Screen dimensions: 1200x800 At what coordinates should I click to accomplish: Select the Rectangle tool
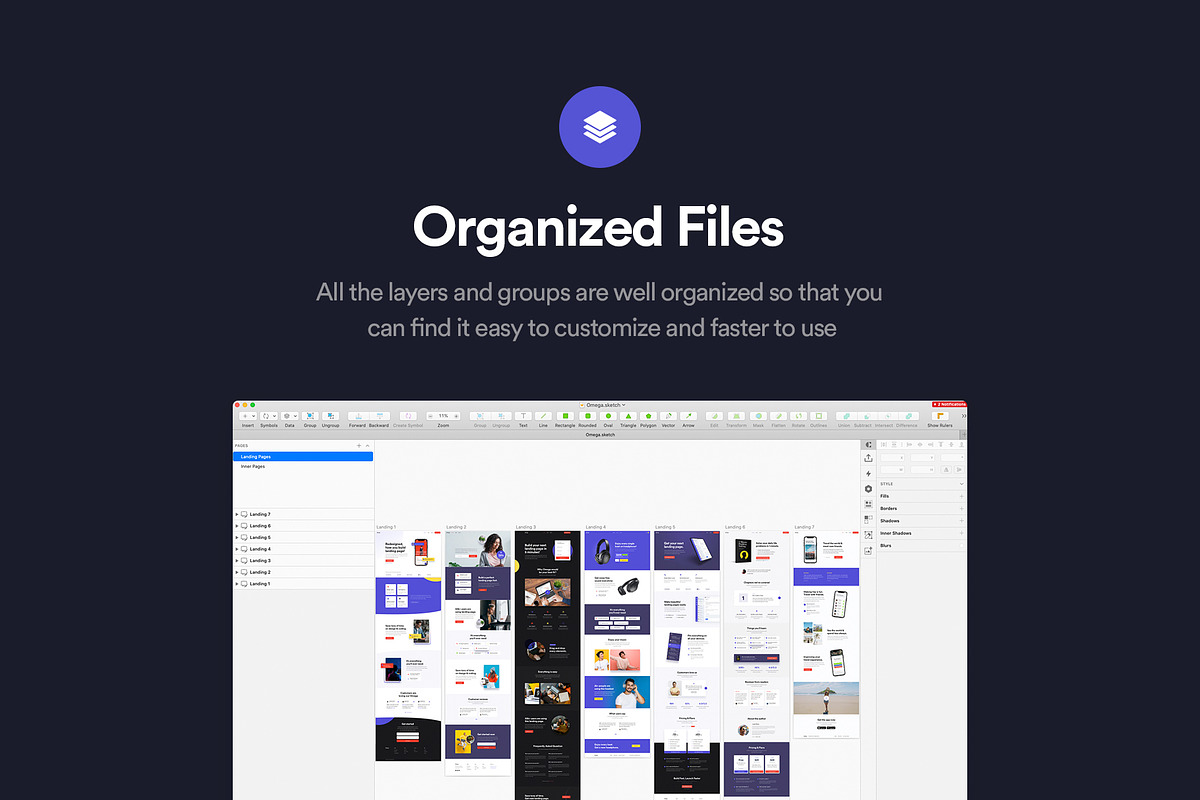click(564, 416)
